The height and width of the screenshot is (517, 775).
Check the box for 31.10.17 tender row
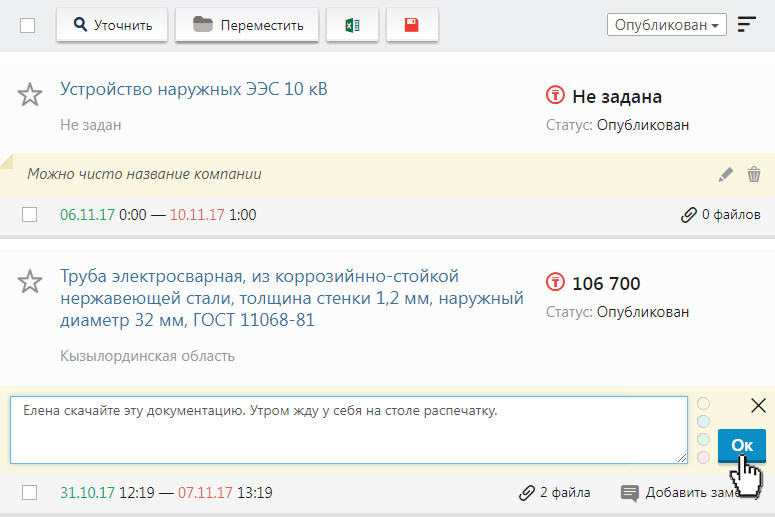[30, 492]
